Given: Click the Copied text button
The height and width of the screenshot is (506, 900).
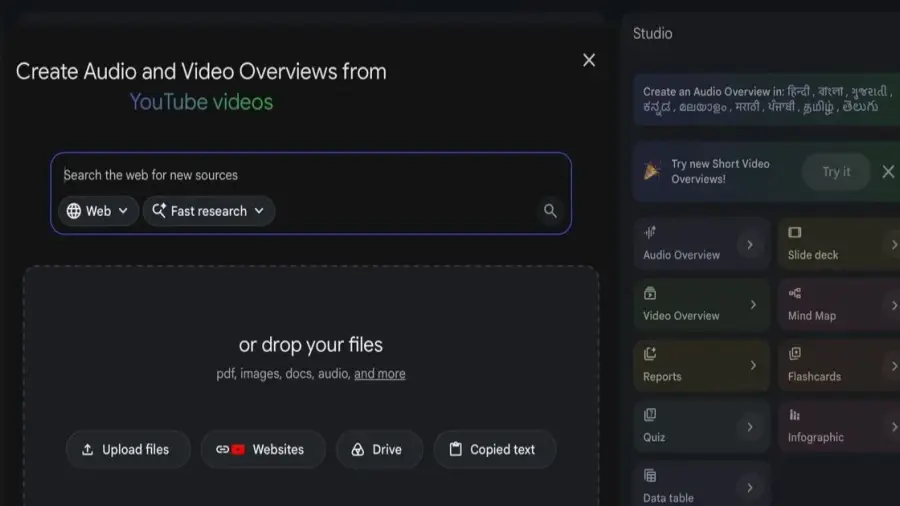Looking at the screenshot, I should (495, 449).
